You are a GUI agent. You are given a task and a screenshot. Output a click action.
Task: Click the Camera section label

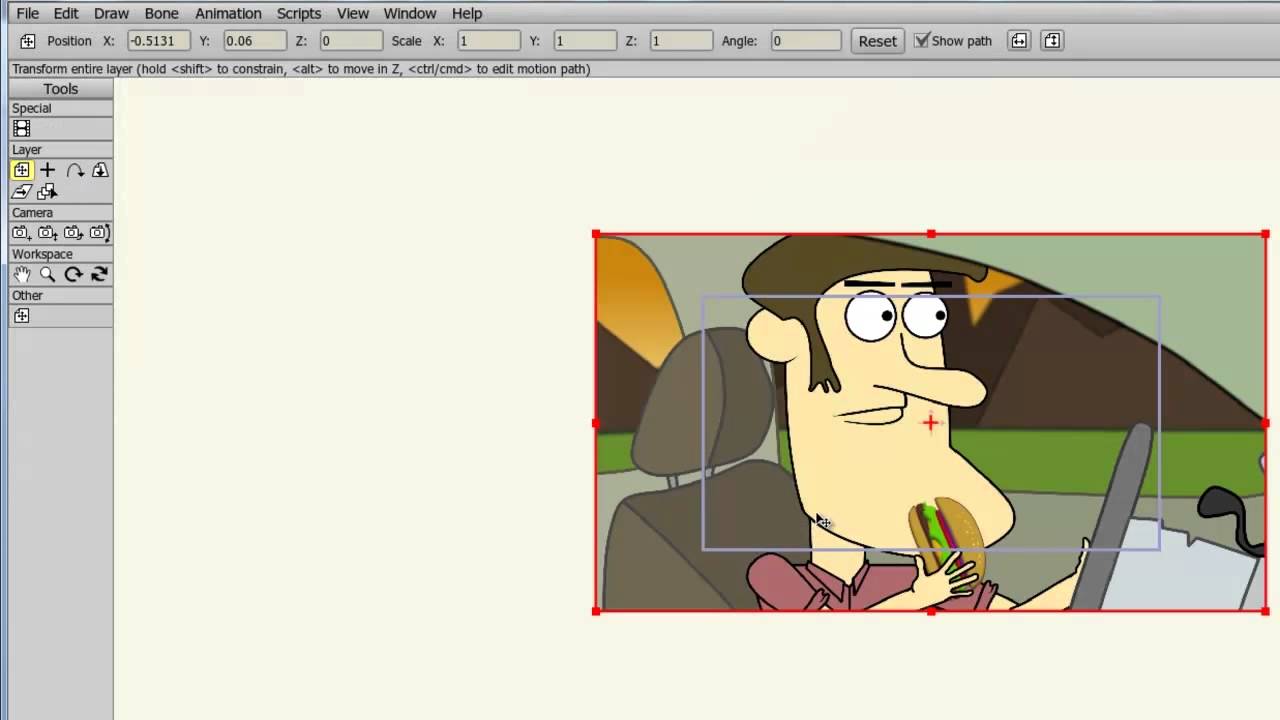[32, 213]
